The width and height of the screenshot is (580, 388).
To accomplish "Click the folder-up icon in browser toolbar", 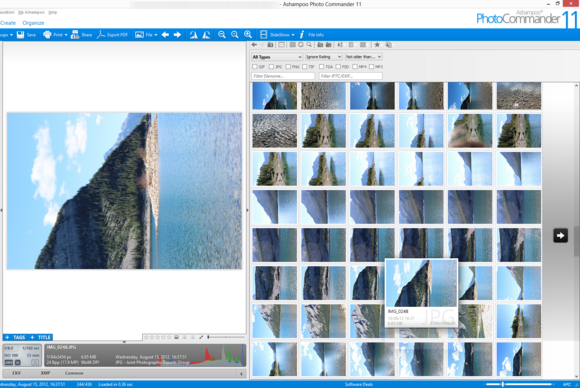I will click(x=271, y=45).
